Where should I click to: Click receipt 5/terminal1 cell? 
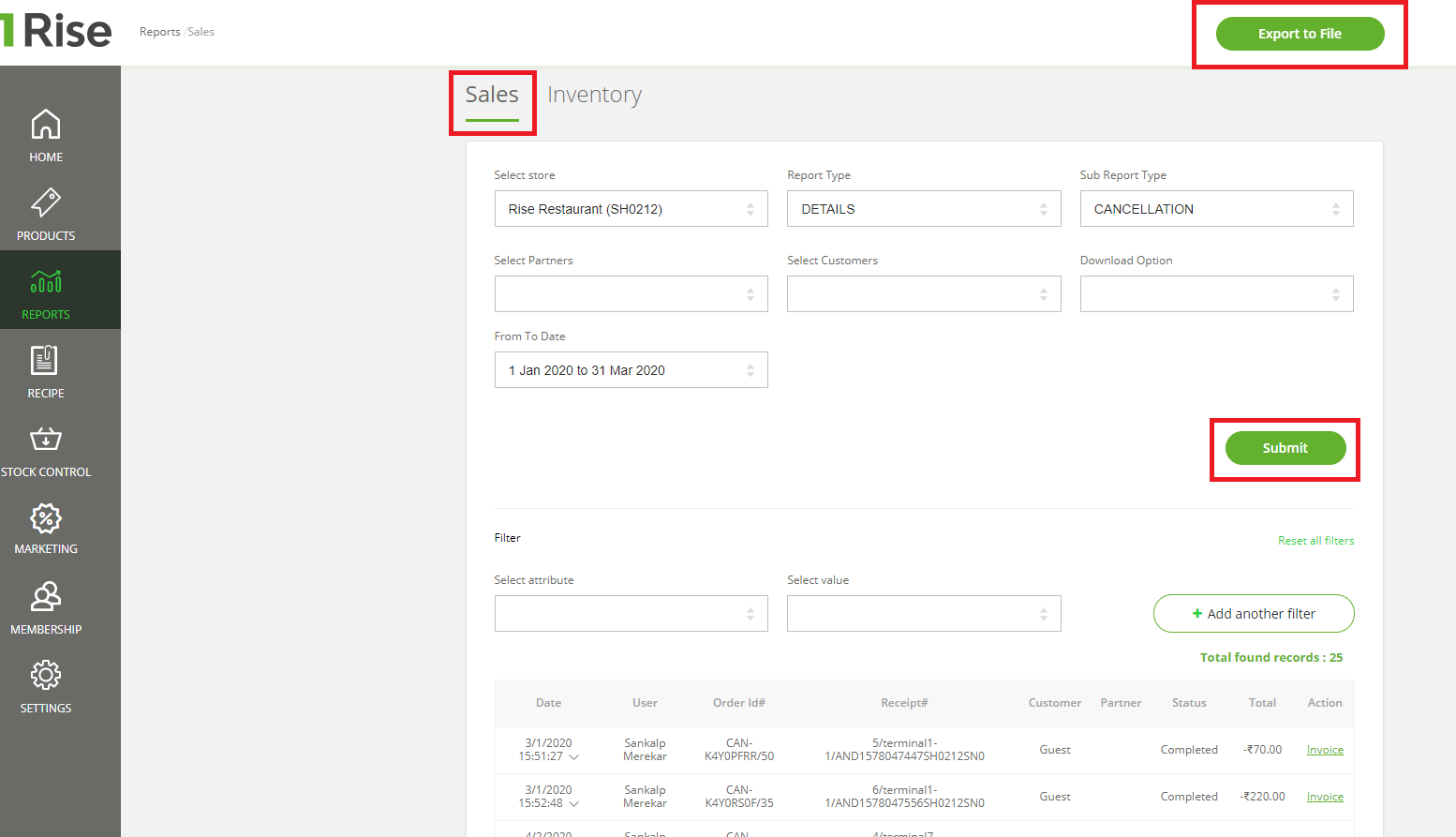[904, 750]
